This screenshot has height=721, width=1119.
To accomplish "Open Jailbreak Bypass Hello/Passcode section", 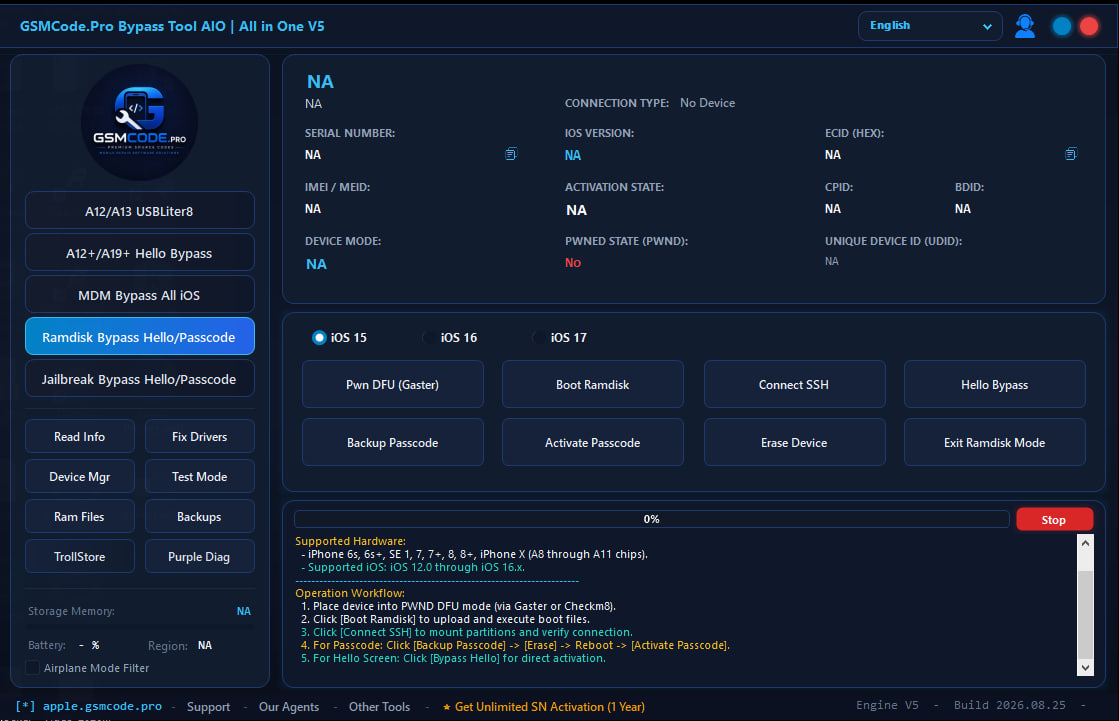I will (x=139, y=378).
